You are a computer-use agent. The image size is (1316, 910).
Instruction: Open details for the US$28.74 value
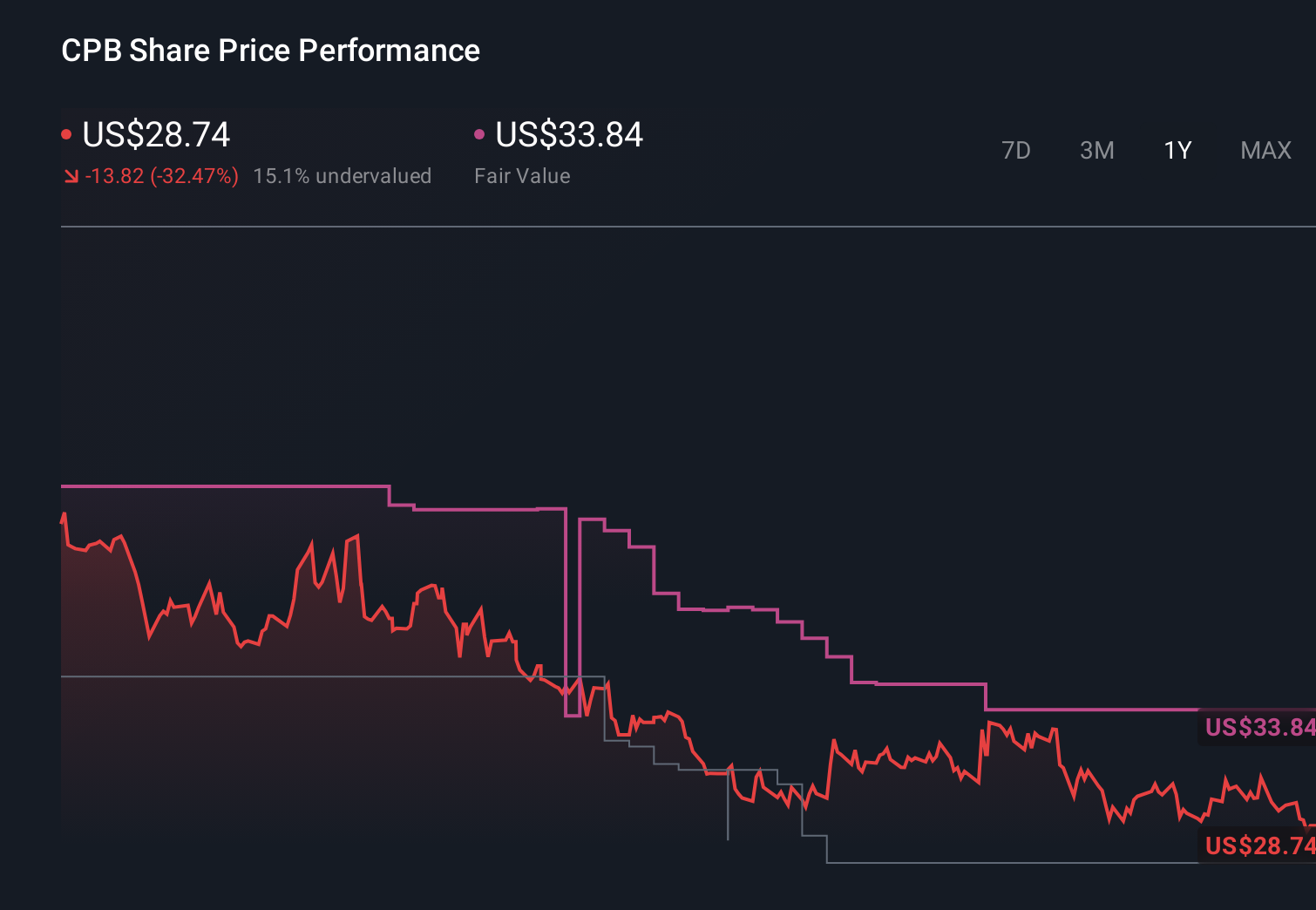coord(155,135)
